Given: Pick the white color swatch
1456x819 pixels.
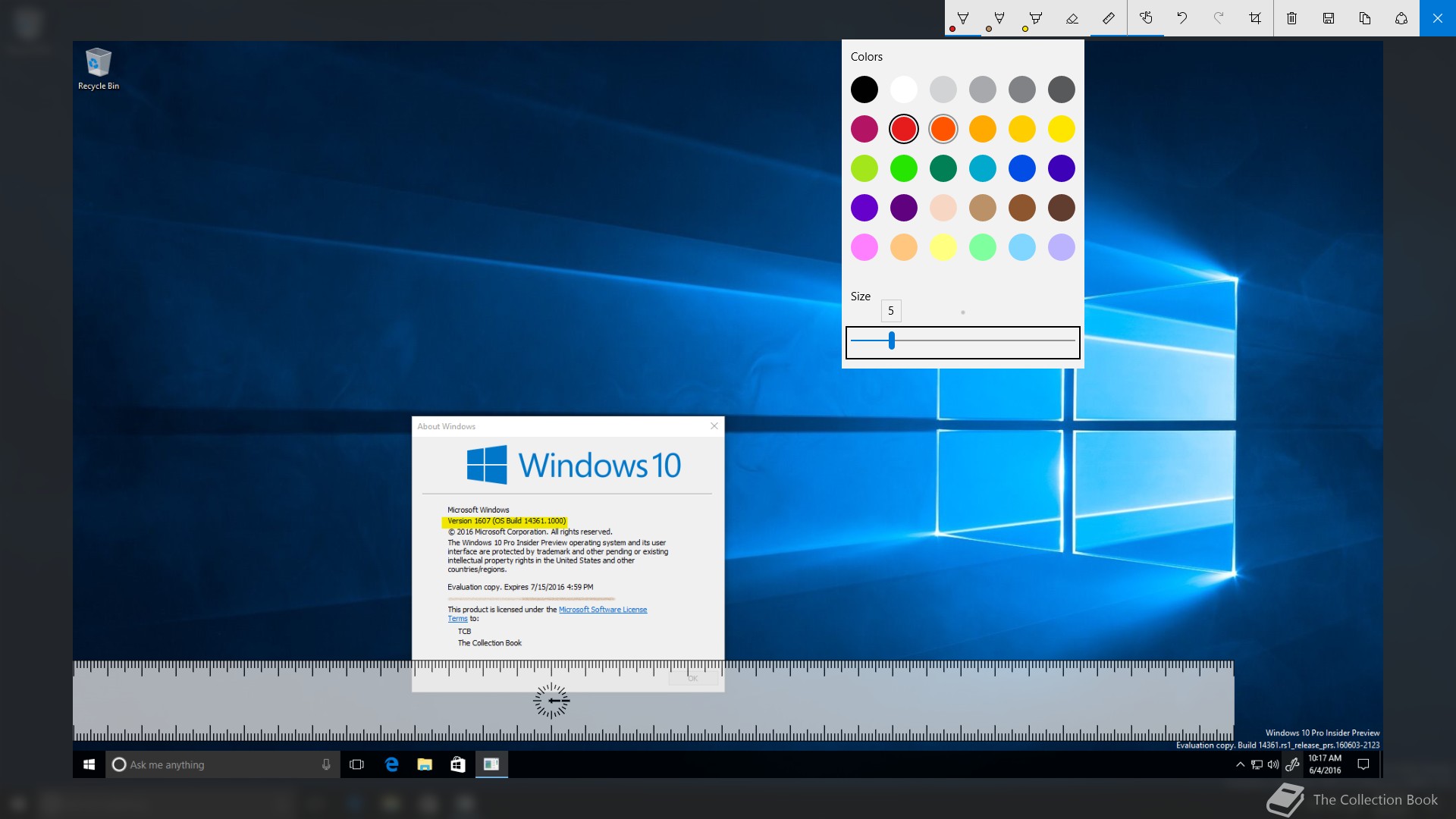Looking at the screenshot, I should 904,89.
